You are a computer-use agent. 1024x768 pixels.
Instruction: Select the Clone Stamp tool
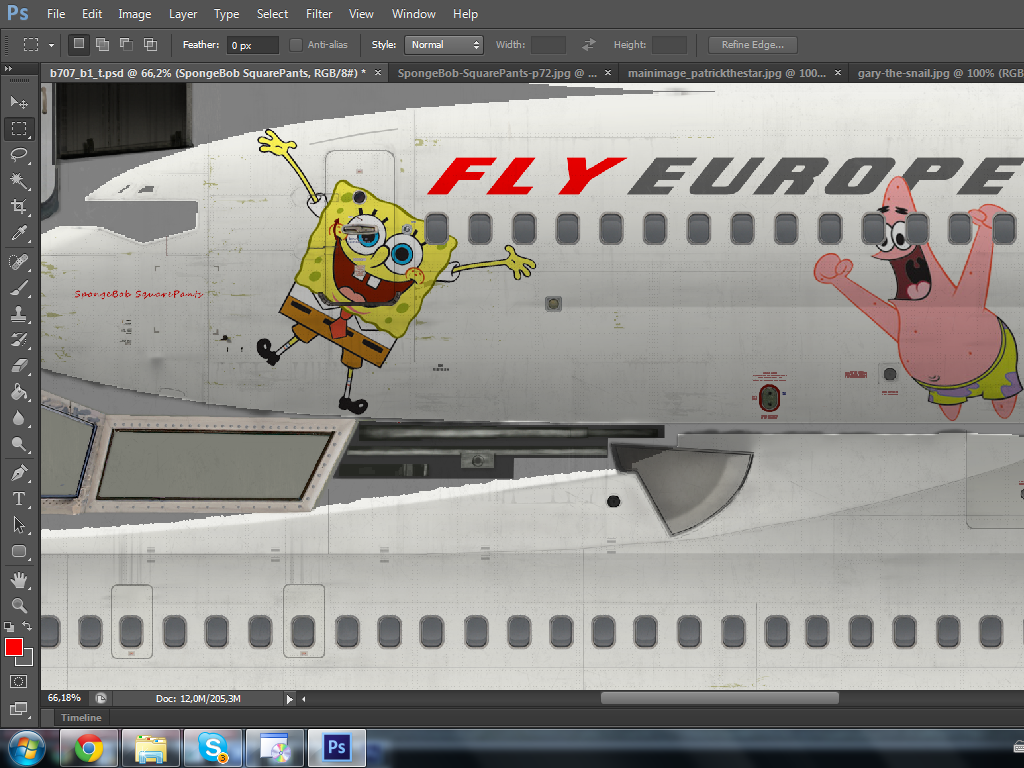pos(18,314)
